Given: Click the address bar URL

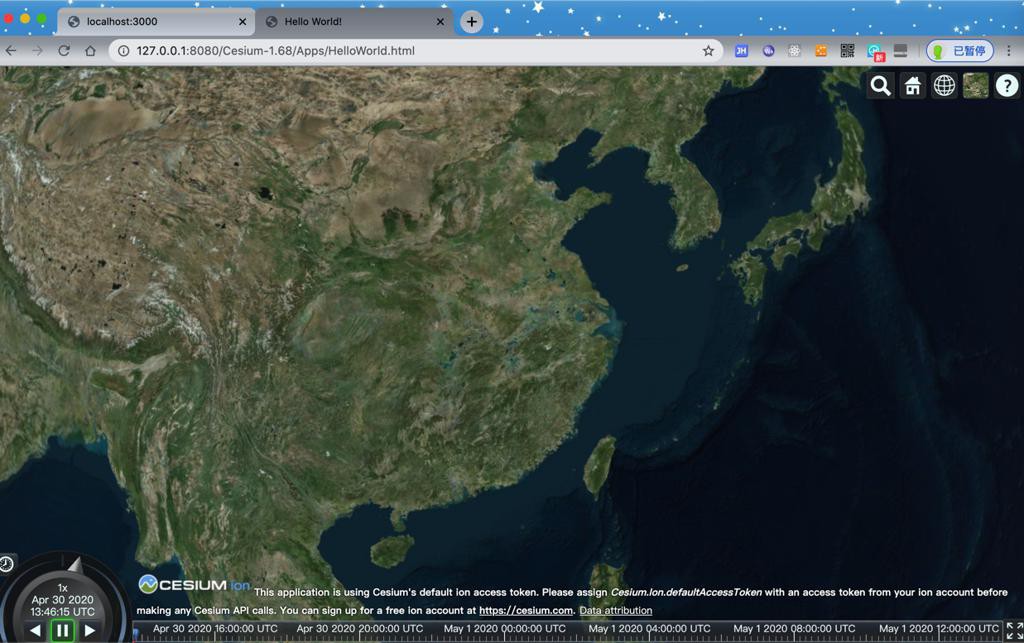Looking at the screenshot, I should 276,50.
